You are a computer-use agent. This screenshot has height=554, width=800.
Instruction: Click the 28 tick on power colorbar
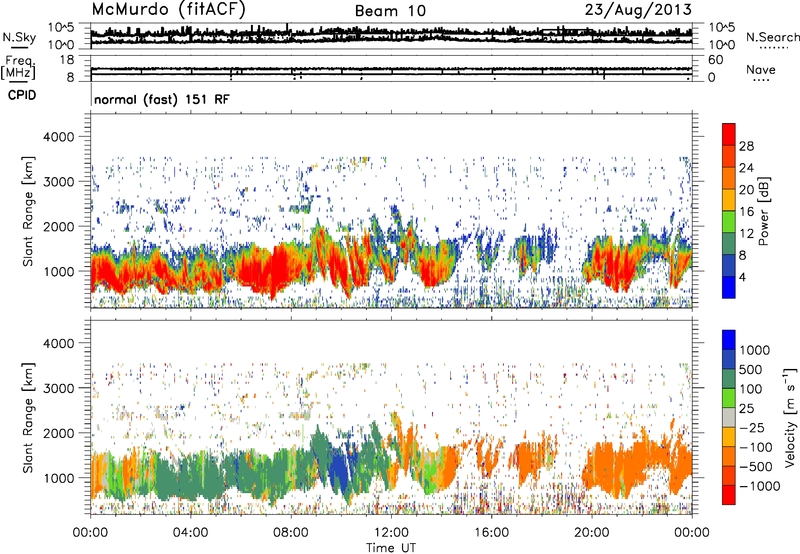[746, 146]
